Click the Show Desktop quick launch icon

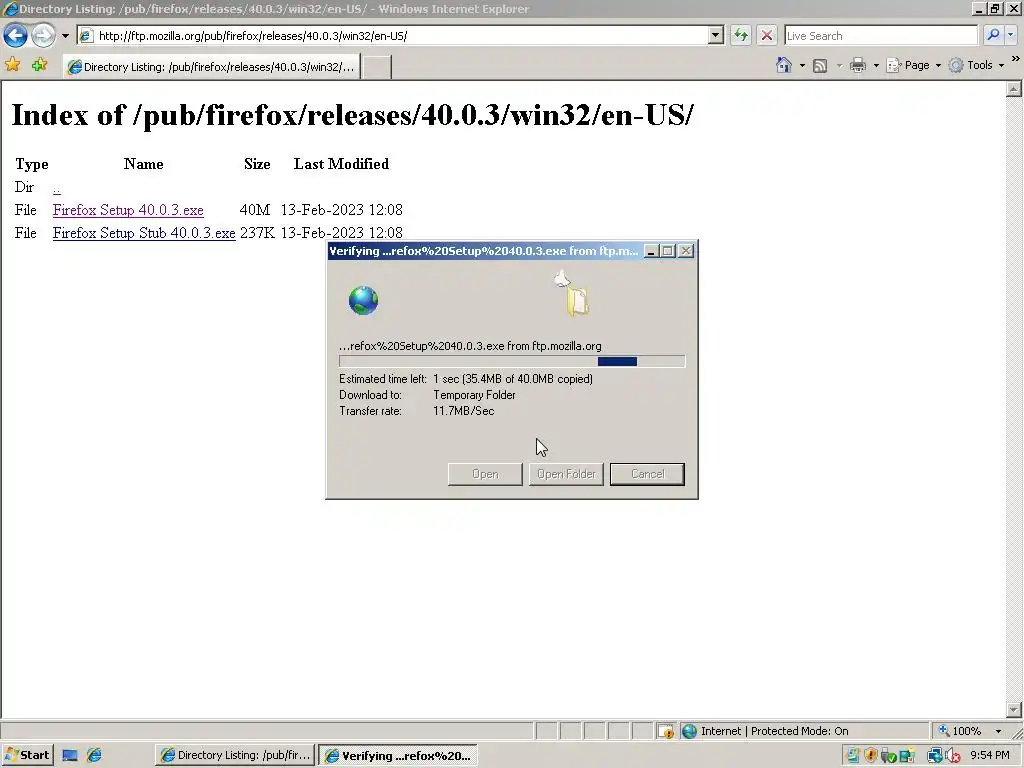(x=70, y=756)
